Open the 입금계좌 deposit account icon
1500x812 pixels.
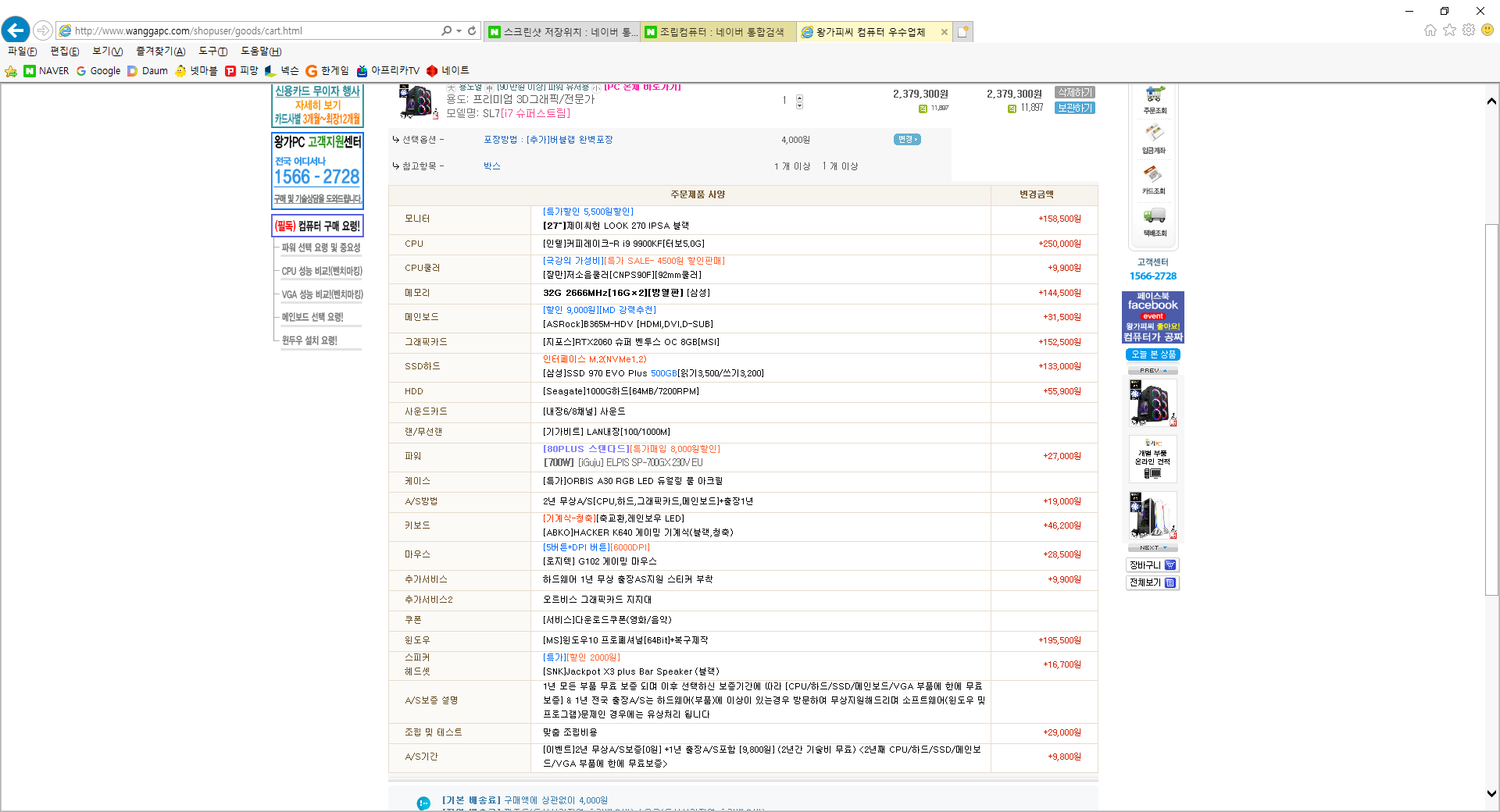tap(1154, 136)
